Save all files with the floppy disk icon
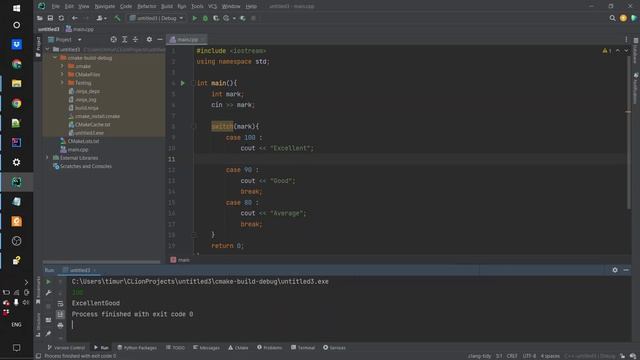This screenshot has width=640, height=360. (50, 18)
